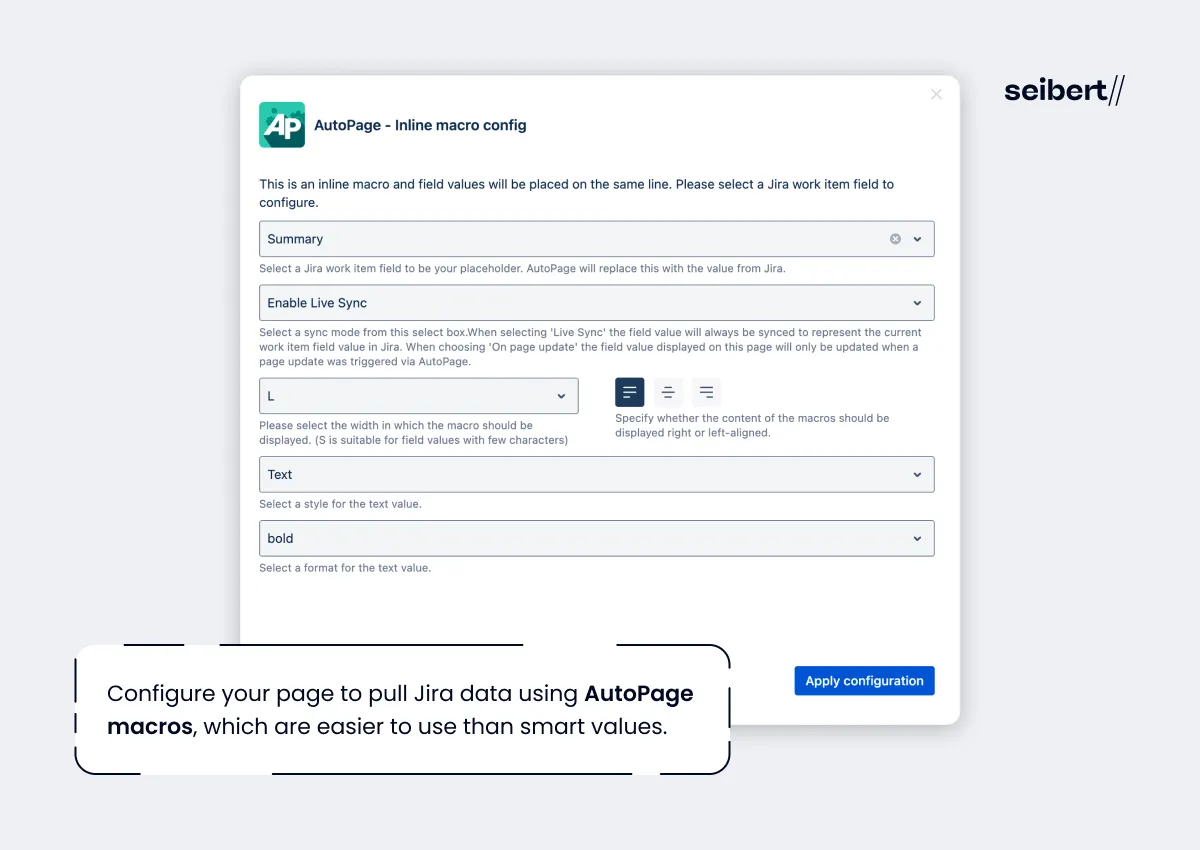Click the 'Select a sync mode' help text
Image resolution: width=1200 pixels, height=850 pixels.
tap(590, 347)
